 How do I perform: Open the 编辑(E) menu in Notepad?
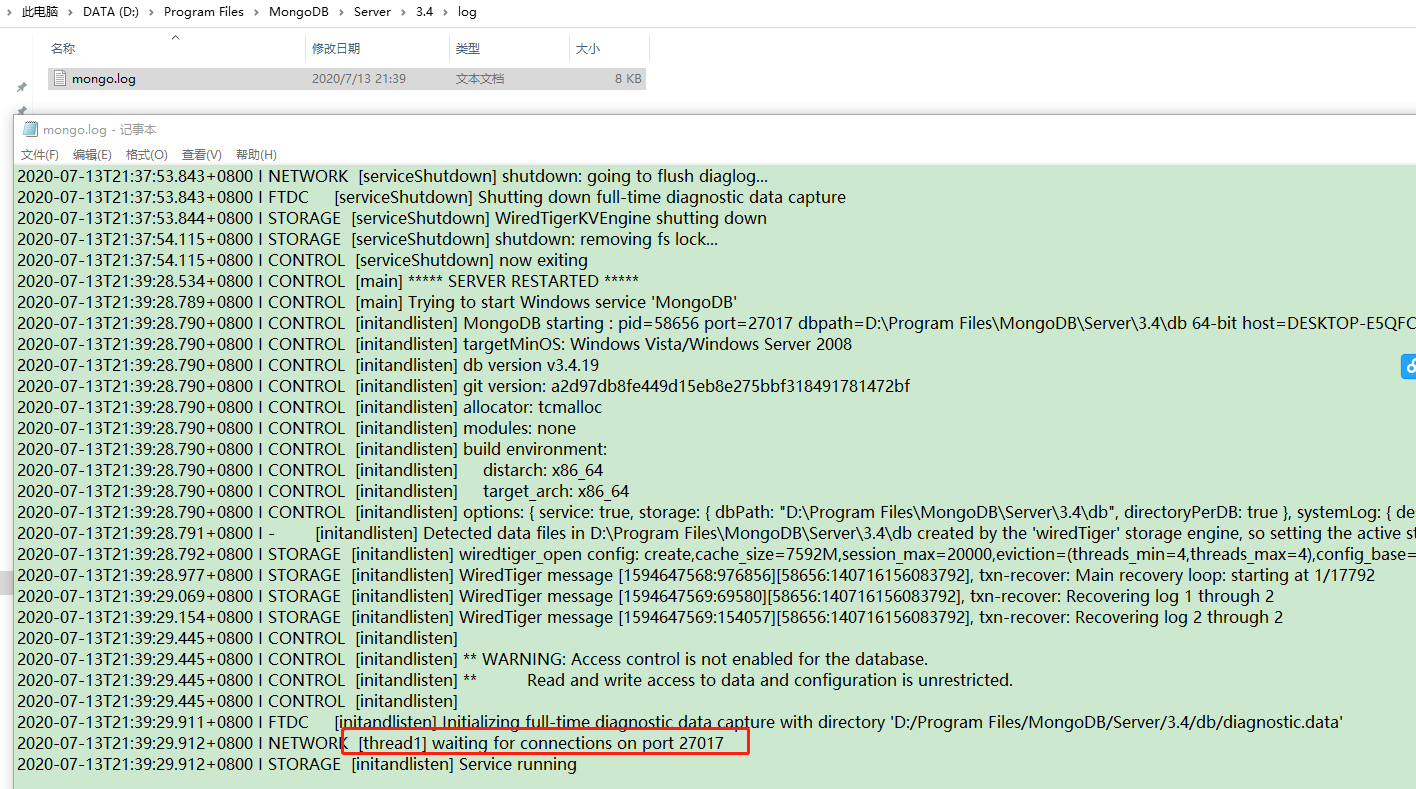[92, 154]
